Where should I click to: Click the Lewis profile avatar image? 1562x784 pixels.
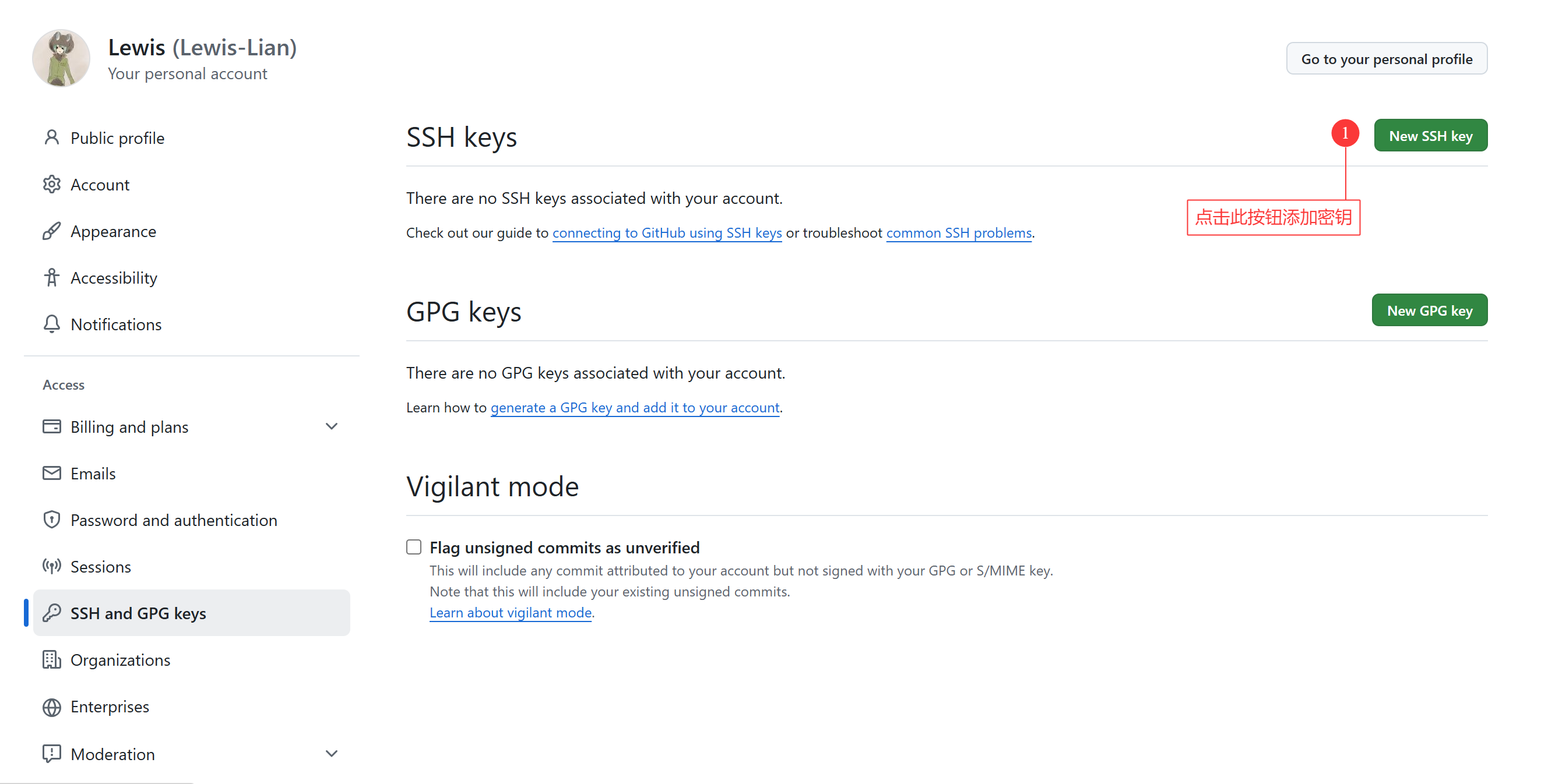tap(61, 59)
